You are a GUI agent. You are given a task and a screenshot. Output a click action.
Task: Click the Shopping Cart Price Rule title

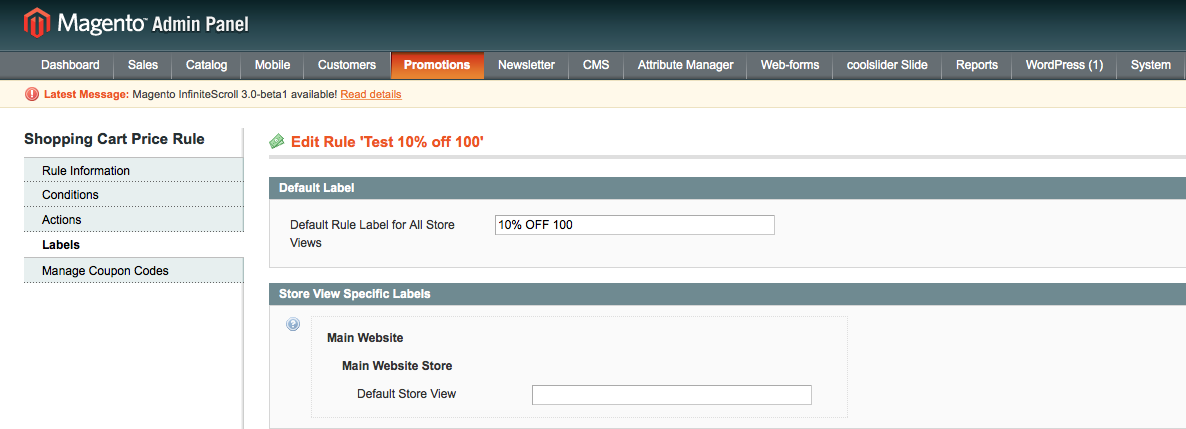click(114, 139)
